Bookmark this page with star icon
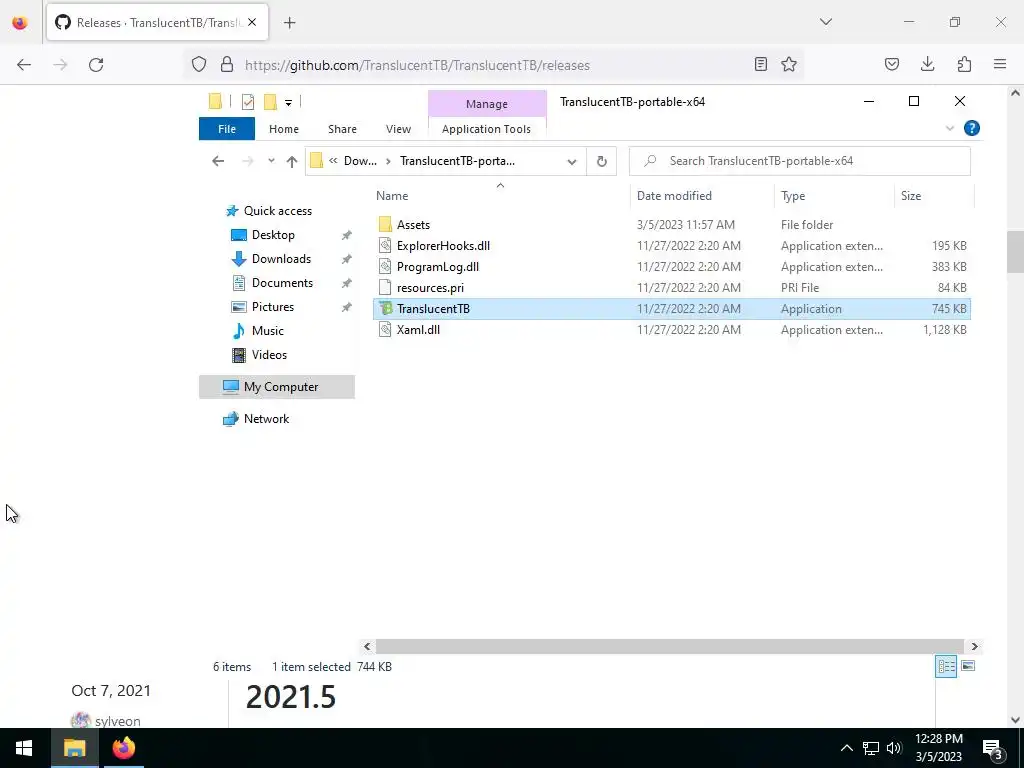Image resolution: width=1024 pixels, height=768 pixels. tap(789, 65)
